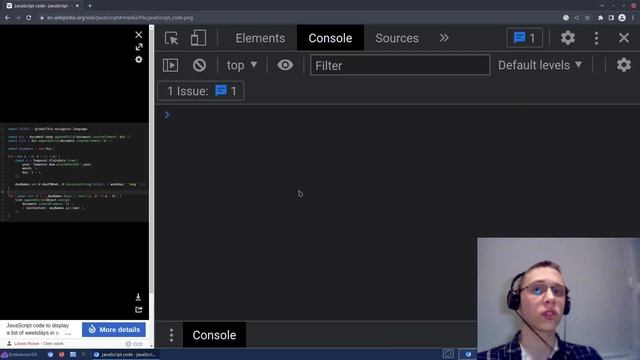Open media viewer settings gear

coord(139,60)
